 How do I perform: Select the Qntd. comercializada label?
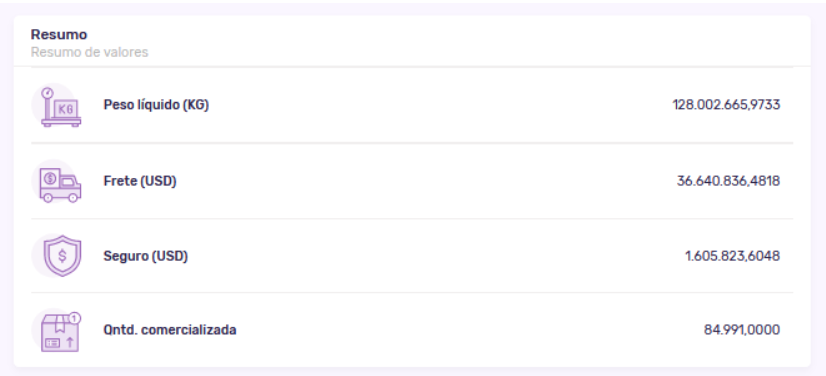(170, 330)
